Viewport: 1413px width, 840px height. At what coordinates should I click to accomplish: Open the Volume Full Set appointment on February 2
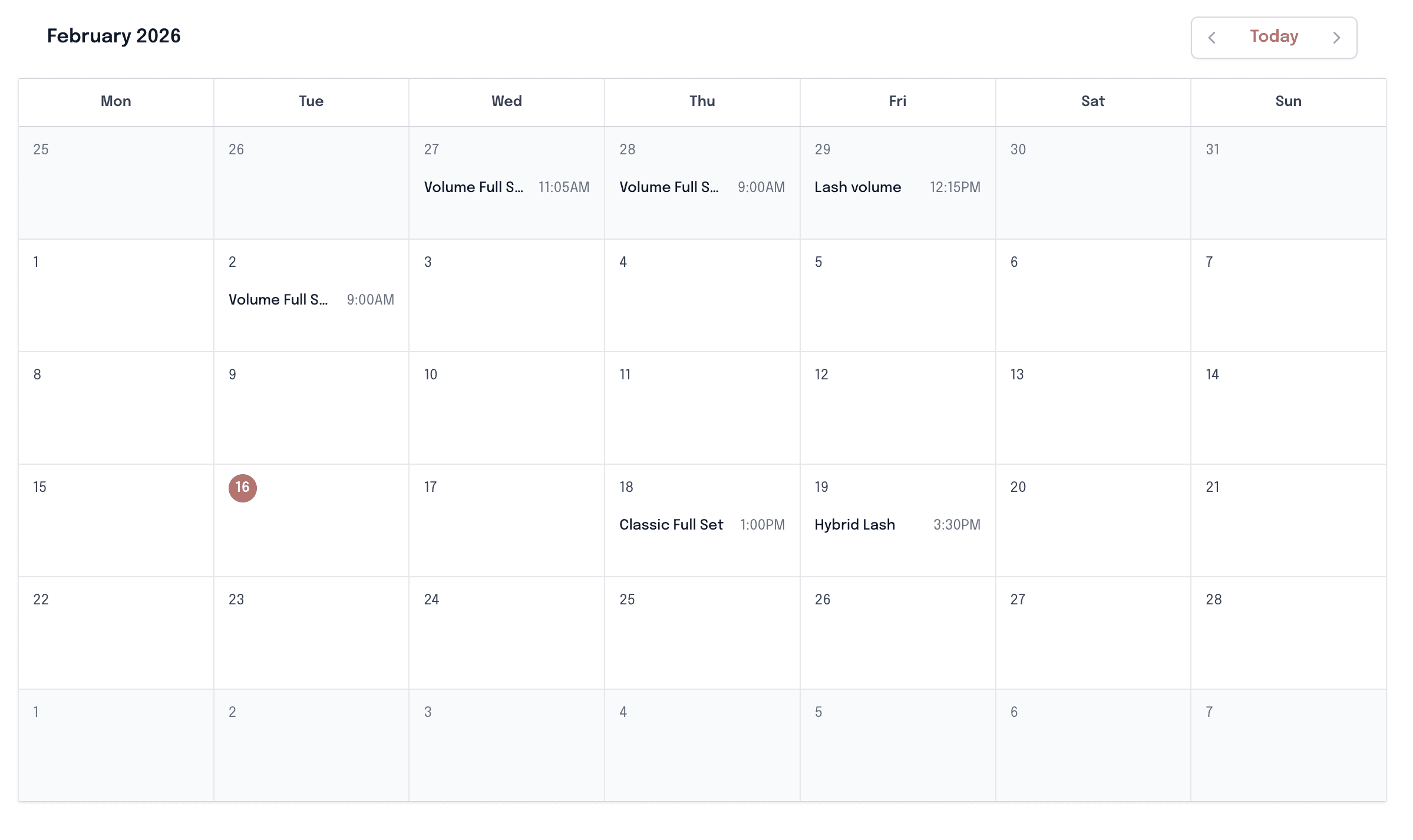(x=311, y=299)
